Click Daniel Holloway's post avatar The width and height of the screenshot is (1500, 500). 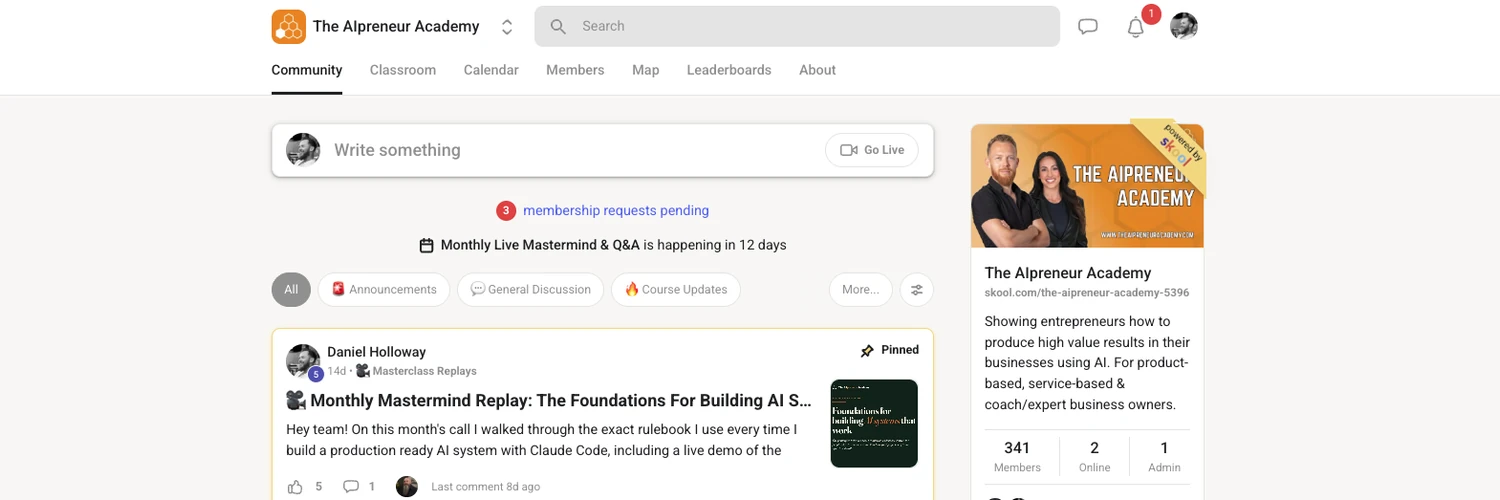point(303,361)
